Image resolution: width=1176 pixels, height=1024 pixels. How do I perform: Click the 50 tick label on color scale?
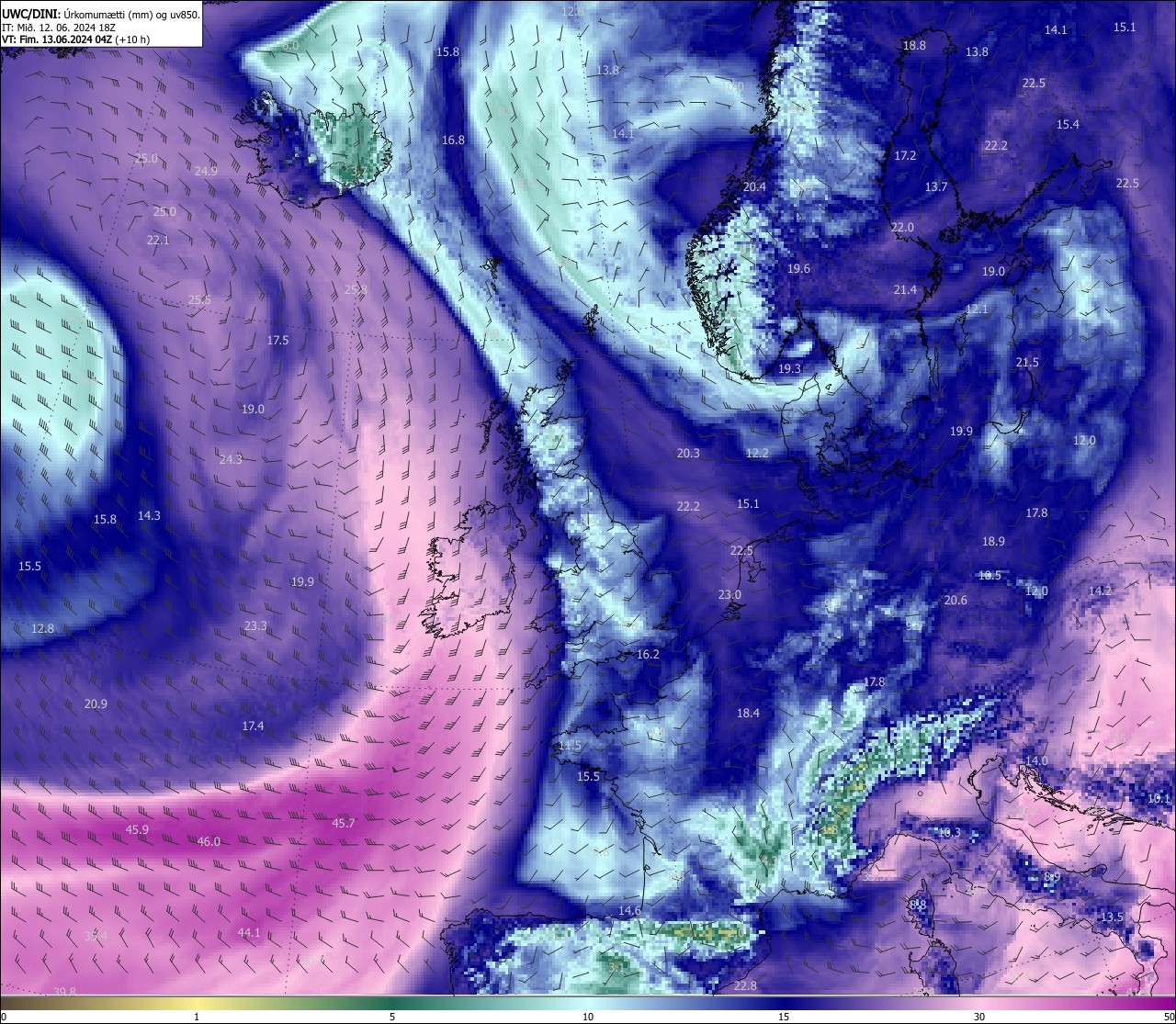tap(1169, 1017)
